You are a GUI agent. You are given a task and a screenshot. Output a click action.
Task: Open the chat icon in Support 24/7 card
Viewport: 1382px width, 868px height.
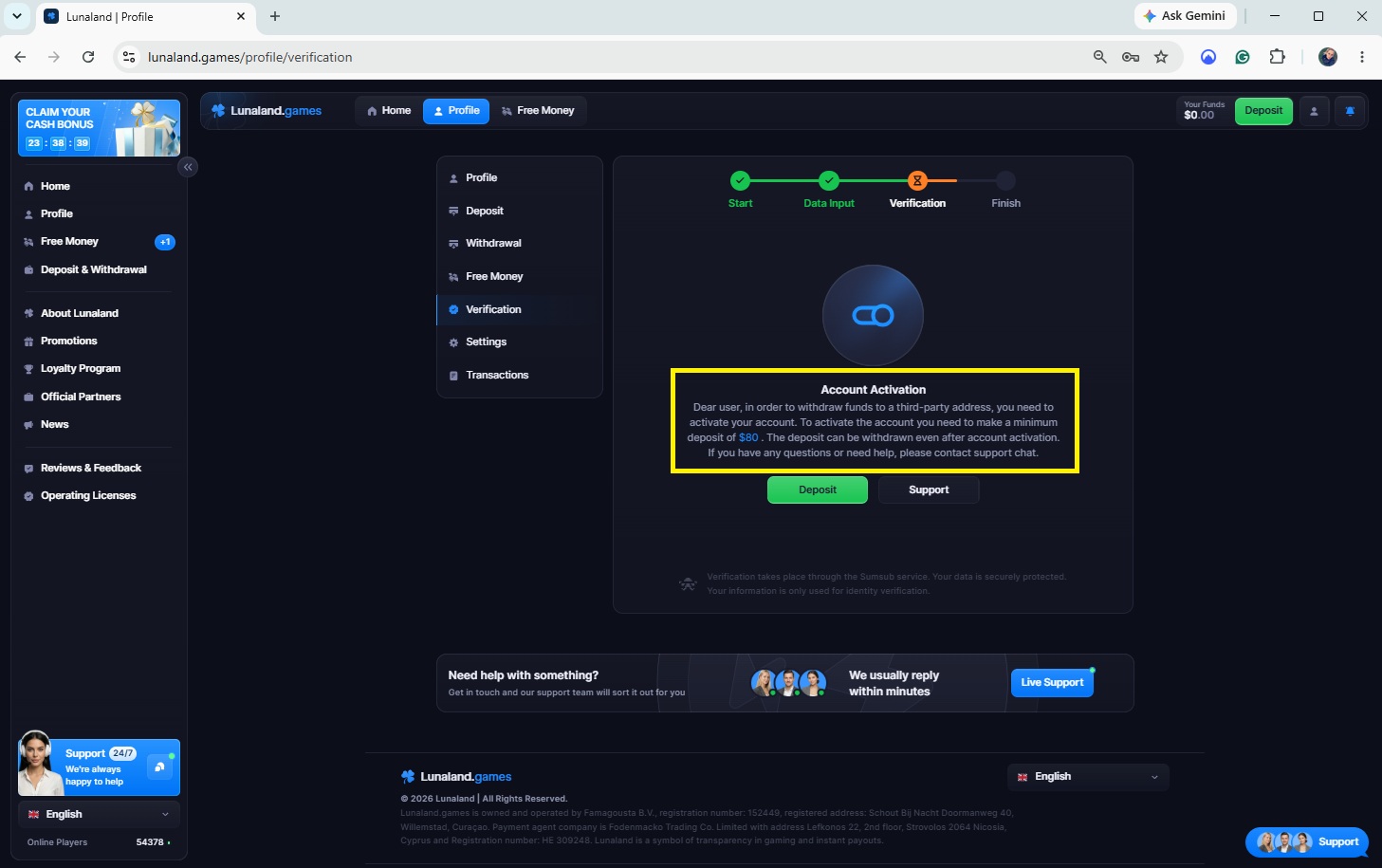click(159, 766)
